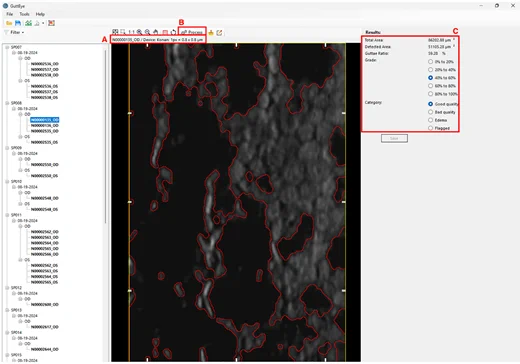Viewport: 520px width, 364px height.
Task: Select N00002608_OD under SP012
Action: coord(45,304)
